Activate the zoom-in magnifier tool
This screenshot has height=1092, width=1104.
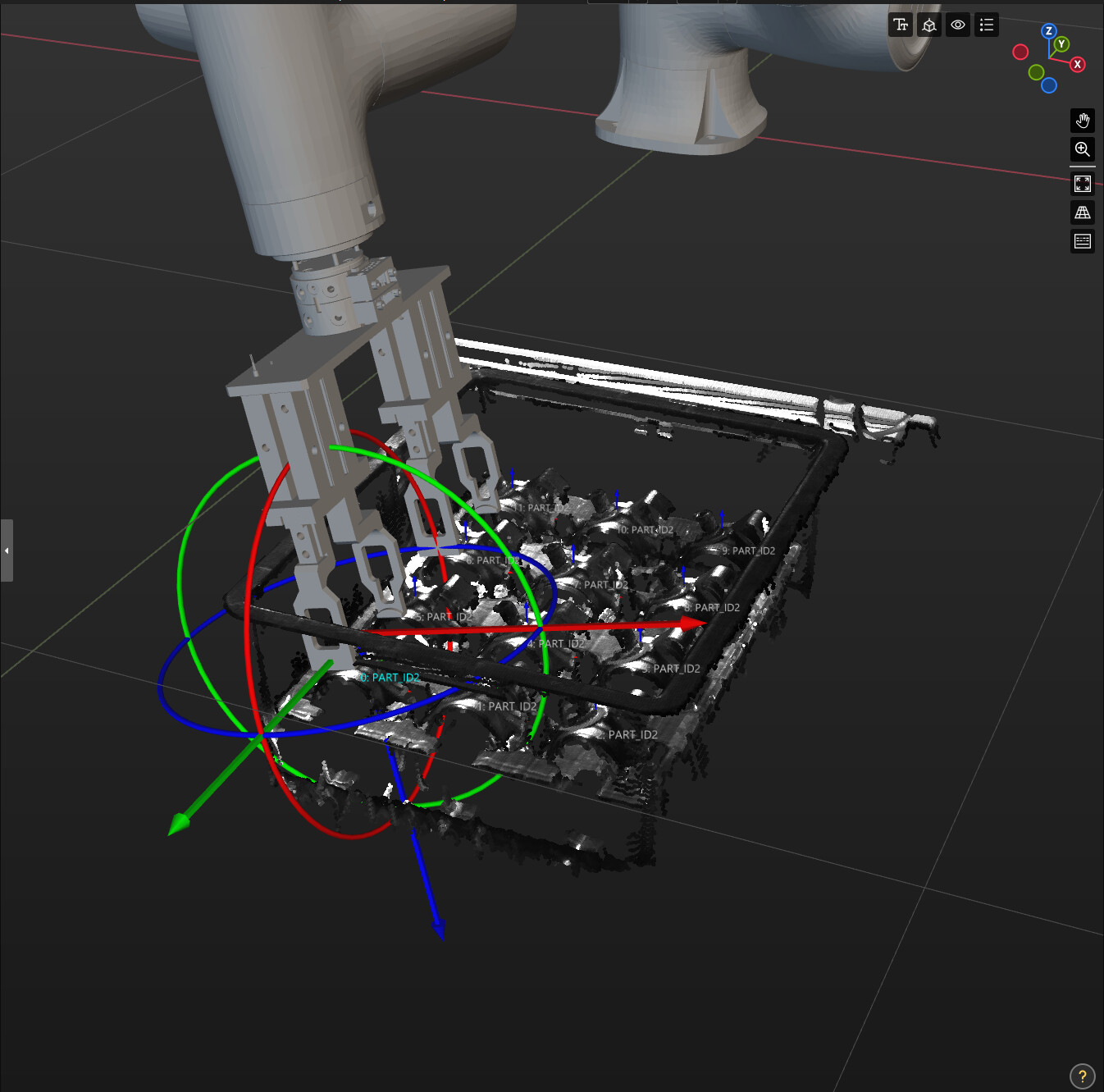click(x=1083, y=149)
